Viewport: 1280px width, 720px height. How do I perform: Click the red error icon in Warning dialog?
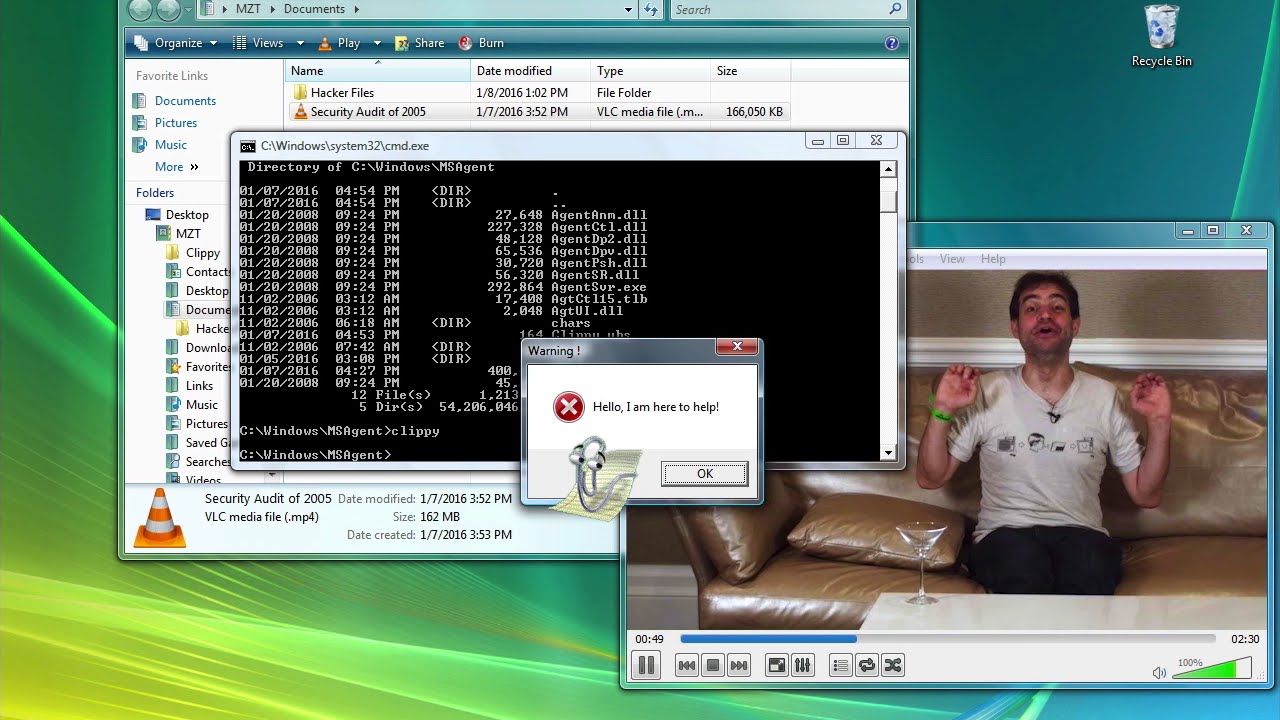[x=568, y=407]
